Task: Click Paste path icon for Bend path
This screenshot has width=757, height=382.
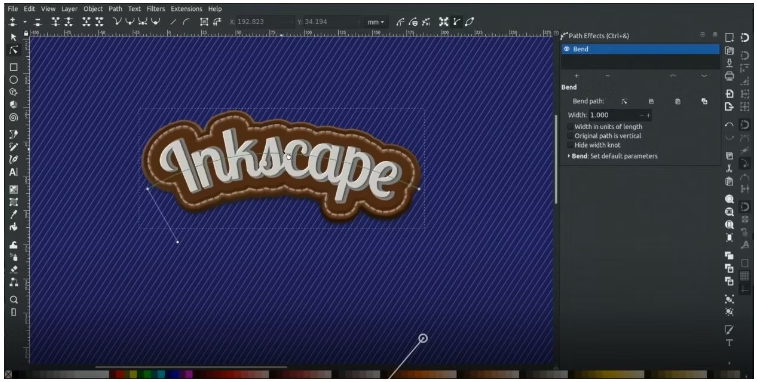Action: point(678,101)
